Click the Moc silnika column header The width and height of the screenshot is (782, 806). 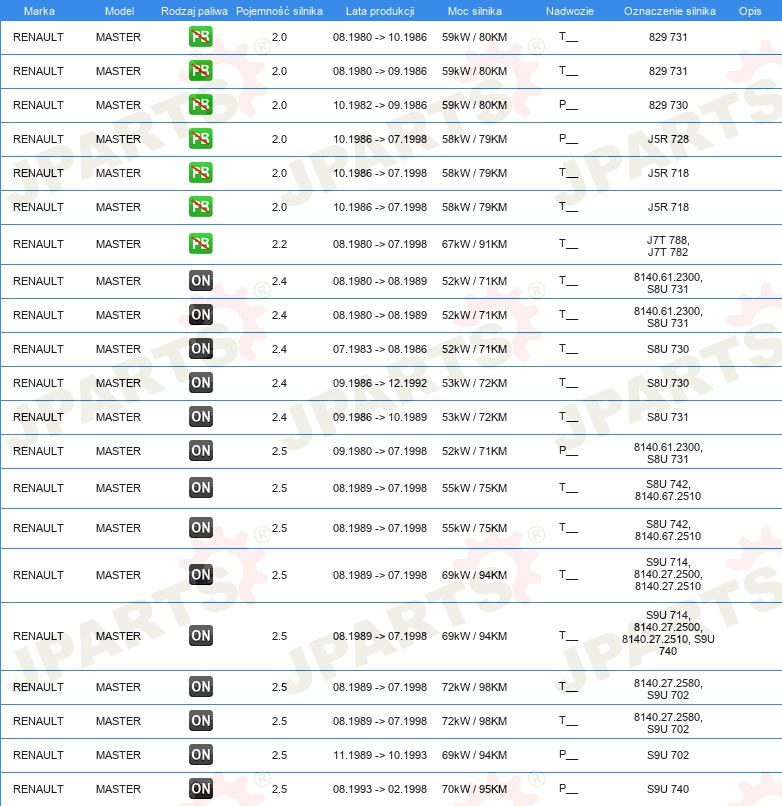[475, 11]
